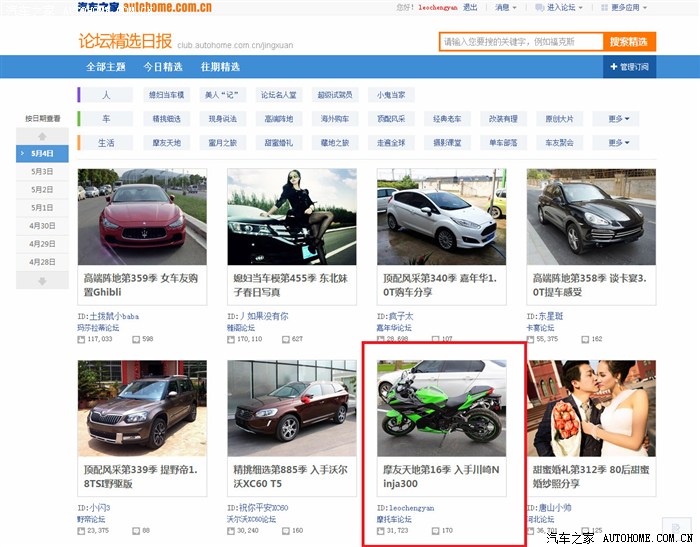The image size is (700, 547).
Task: Expand the 更多 dropdown in the 生活 row
Action: (622, 143)
